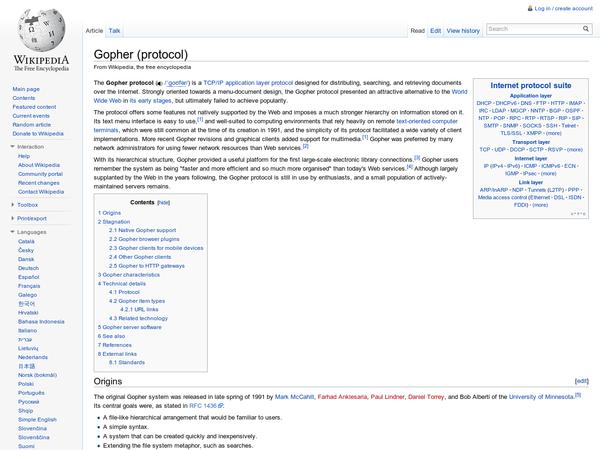Open University of Minnesota link

click(541, 397)
